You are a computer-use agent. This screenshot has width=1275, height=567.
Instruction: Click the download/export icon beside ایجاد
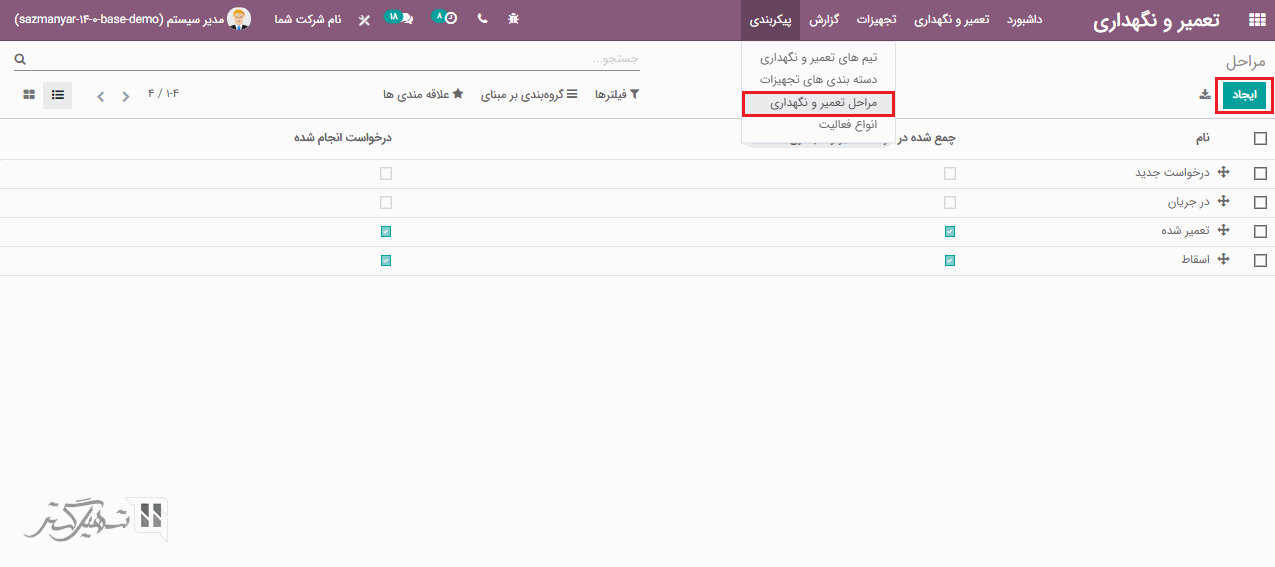[1205, 95]
